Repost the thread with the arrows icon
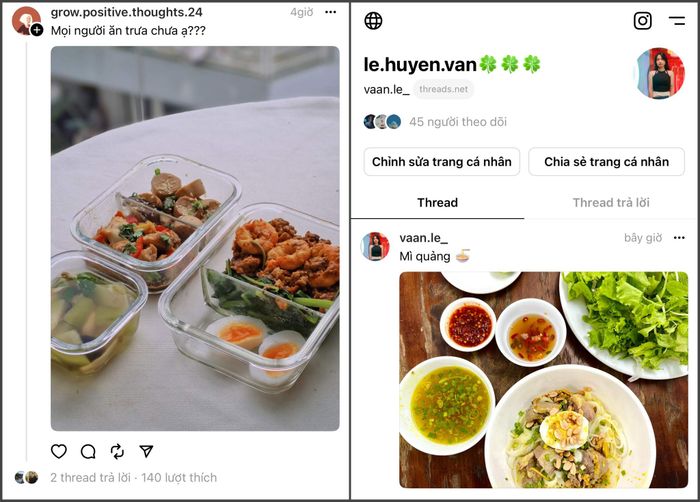 [x=117, y=451]
